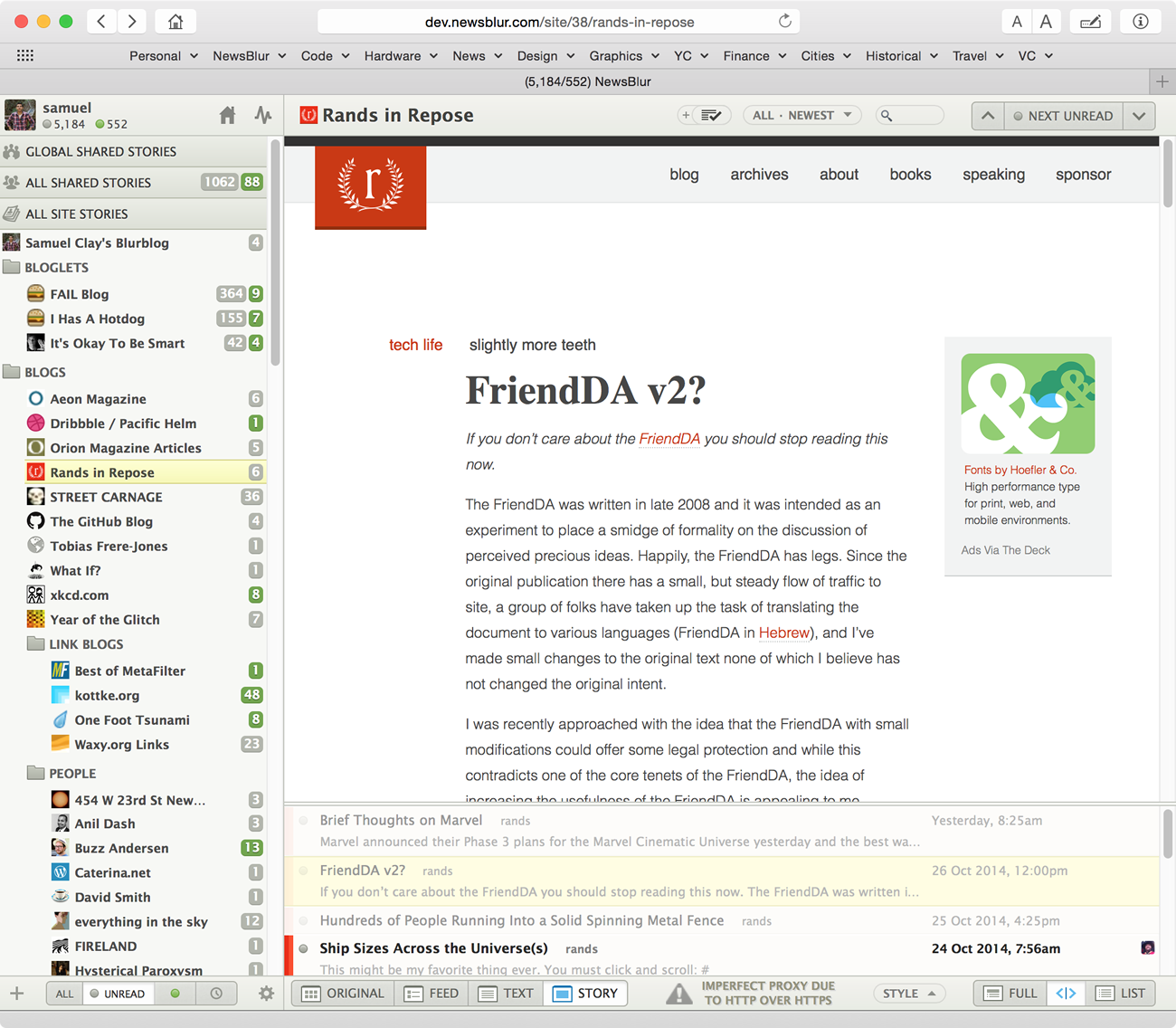Click the mark-as-read checklist icon
This screenshot has height=1028, width=1176.
711,115
